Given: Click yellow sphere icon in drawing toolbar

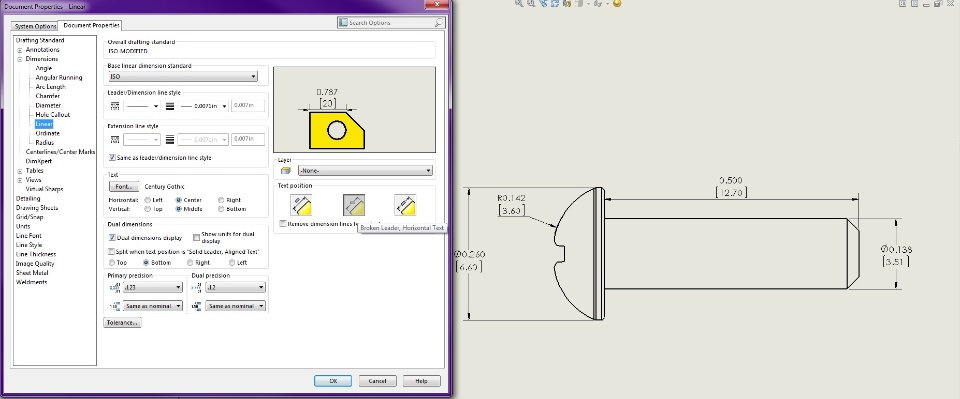Looking at the screenshot, I should 617,3.
